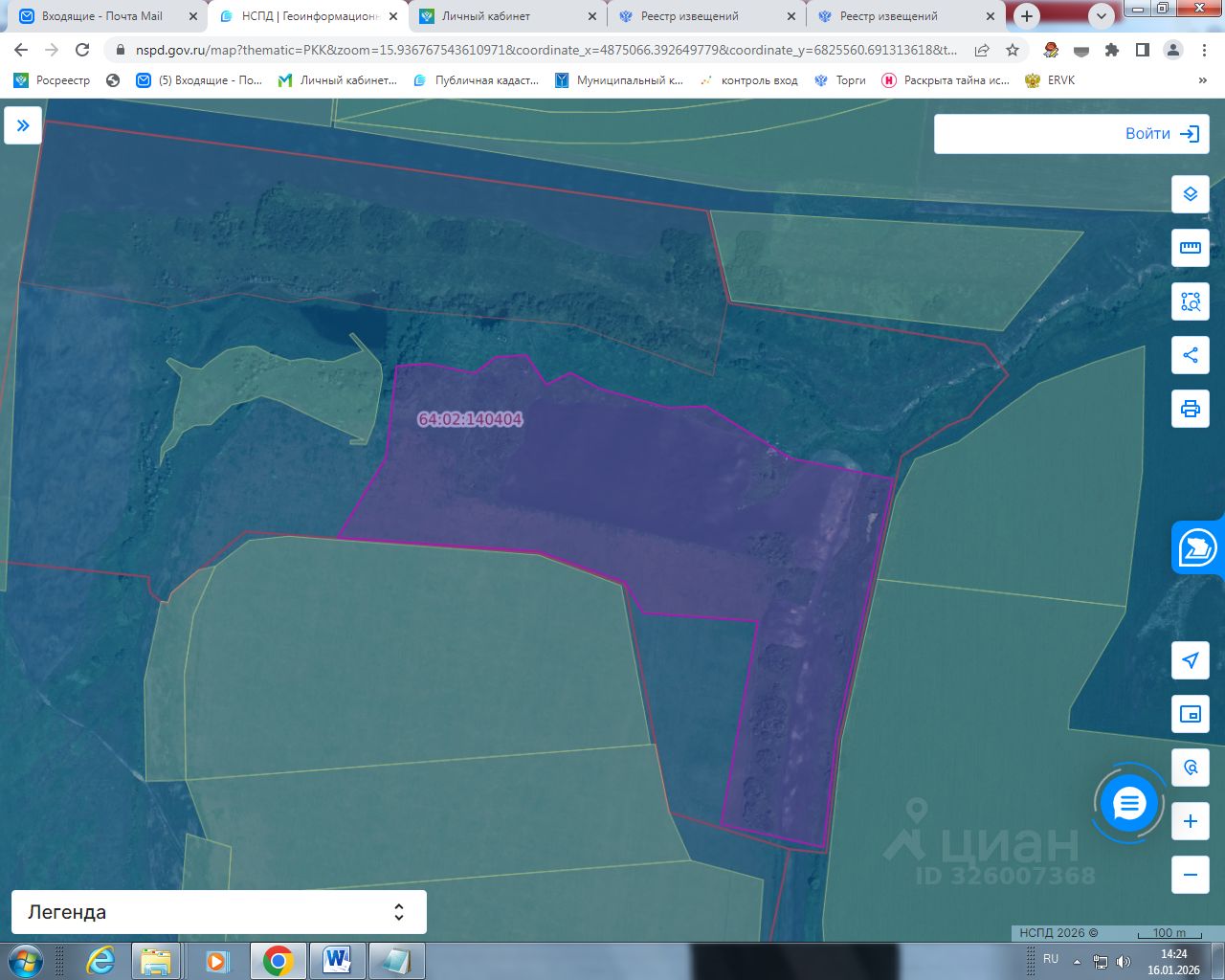Open (5) Входящие mail bookmark
The image size is (1225, 980).
pos(199,80)
